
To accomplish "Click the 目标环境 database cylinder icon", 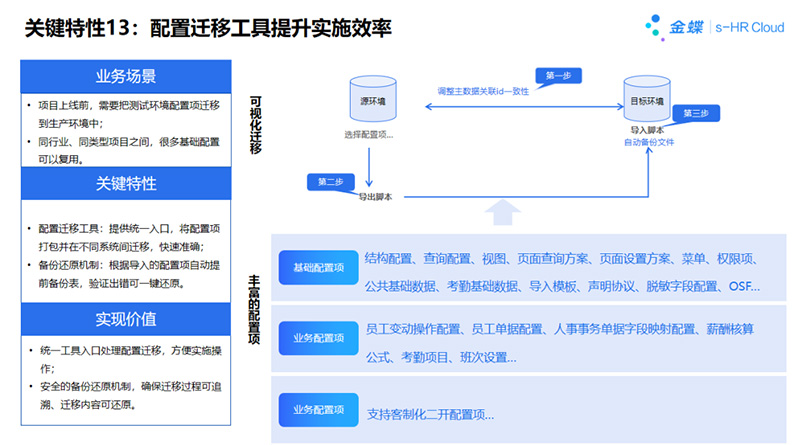I will [x=647, y=98].
